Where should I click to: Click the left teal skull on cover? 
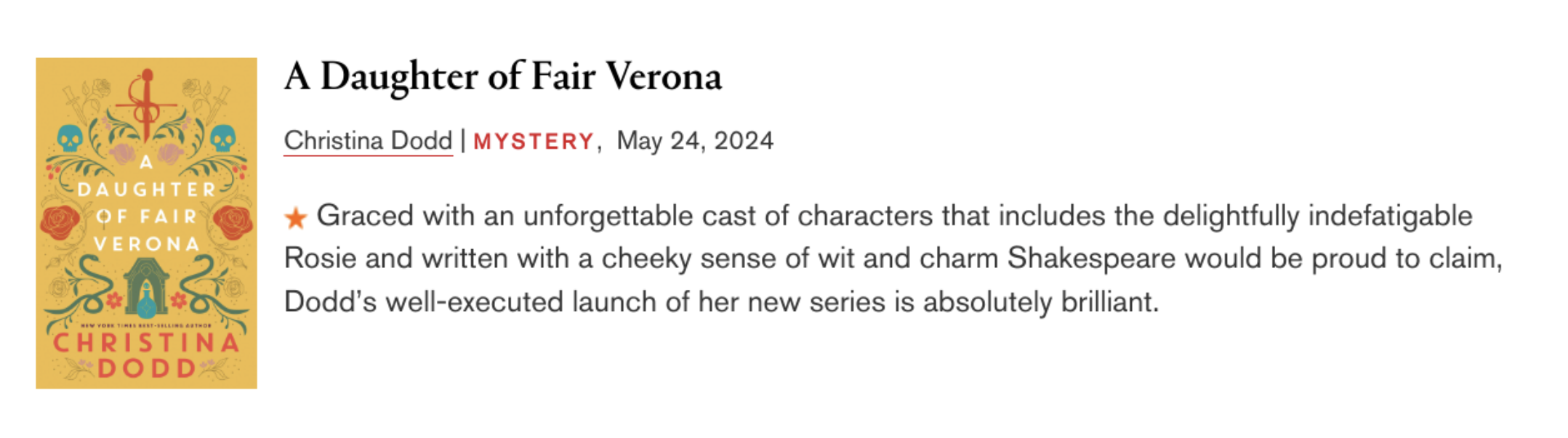pyautogui.click(x=70, y=138)
